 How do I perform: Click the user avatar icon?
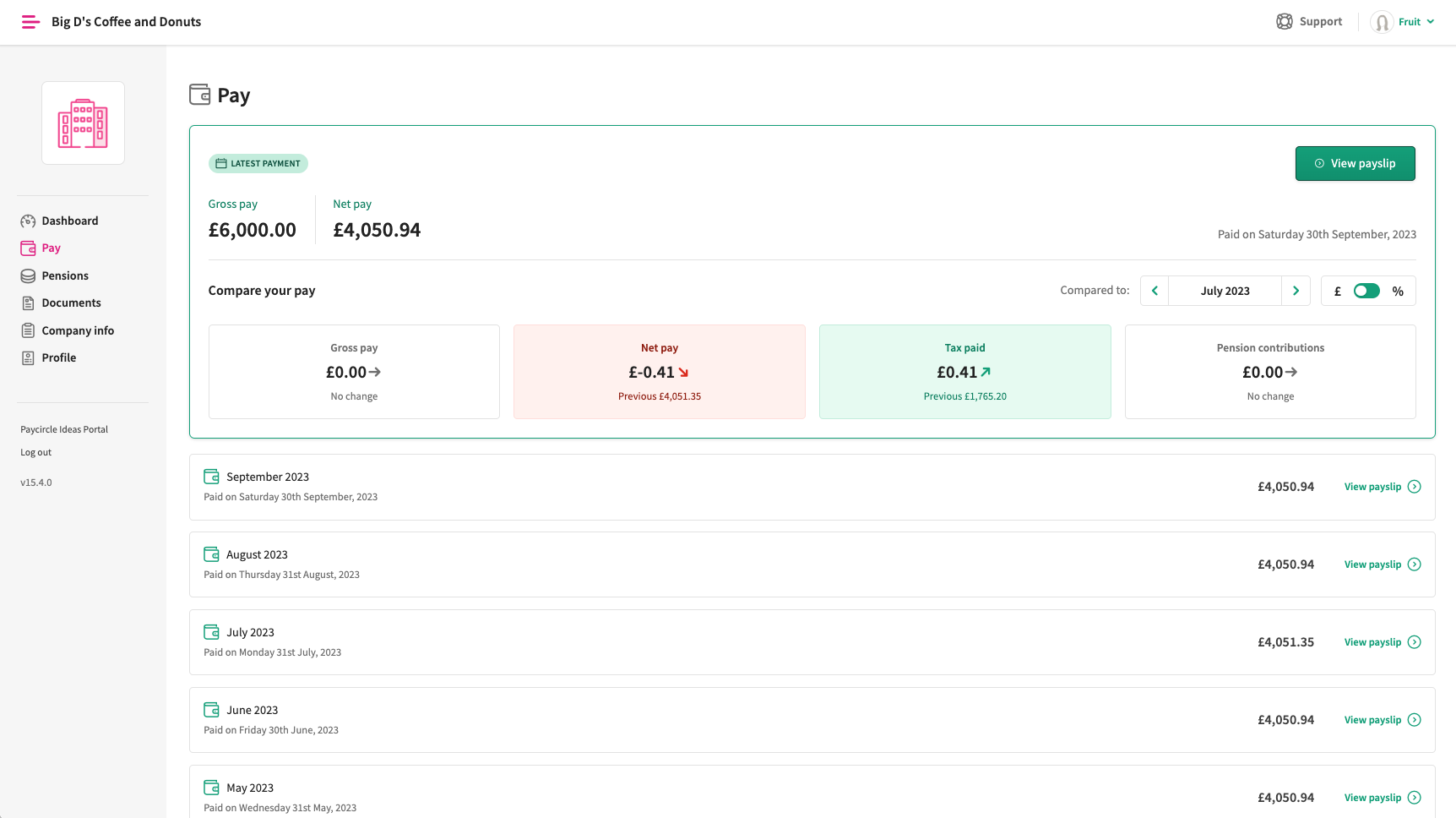coord(1382,22)
